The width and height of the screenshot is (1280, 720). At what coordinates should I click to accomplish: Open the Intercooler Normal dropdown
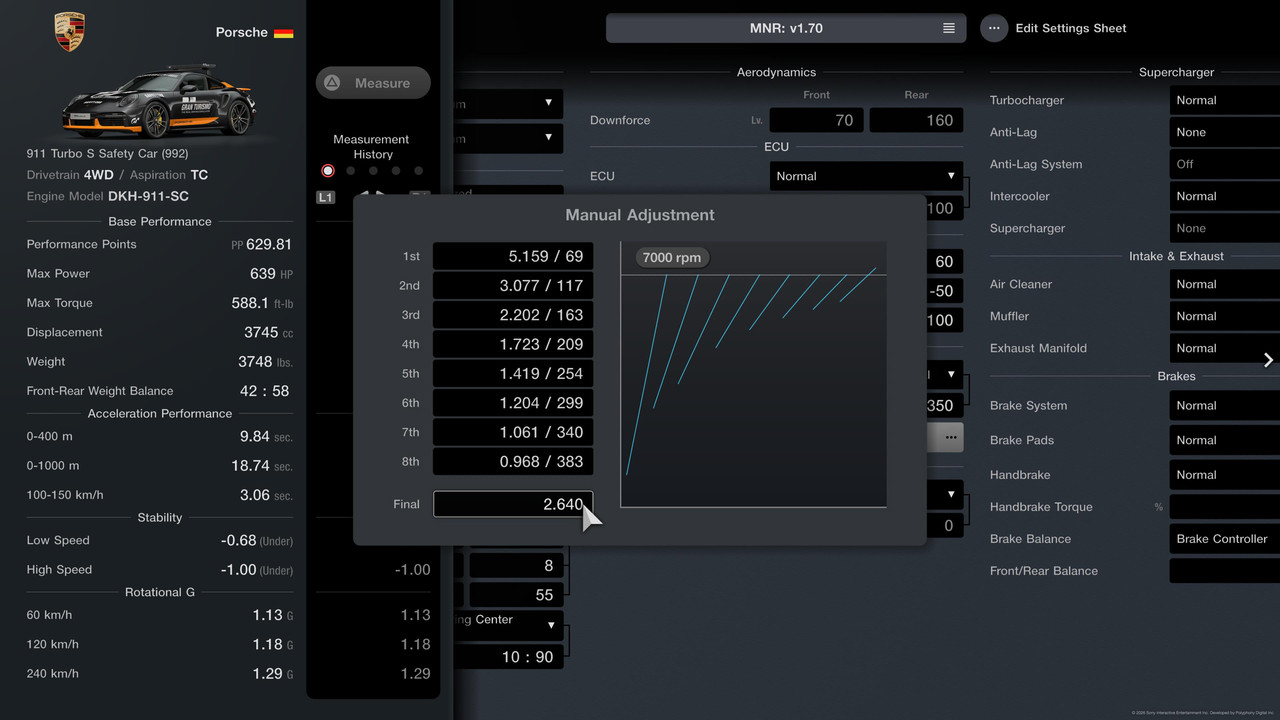[x=1225, y=196]
